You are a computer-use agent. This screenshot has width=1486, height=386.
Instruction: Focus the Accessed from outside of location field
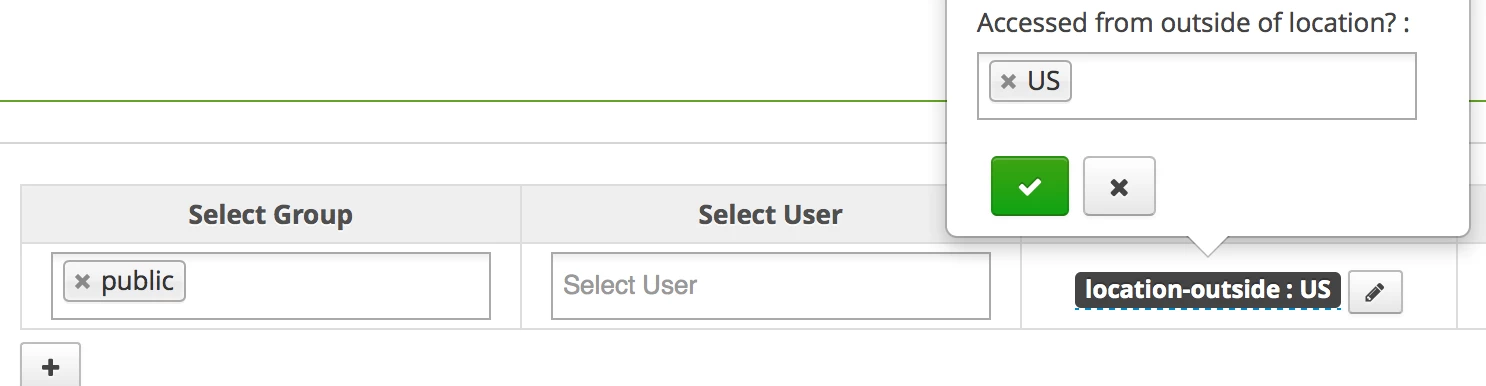click(x=1196, y=86)
